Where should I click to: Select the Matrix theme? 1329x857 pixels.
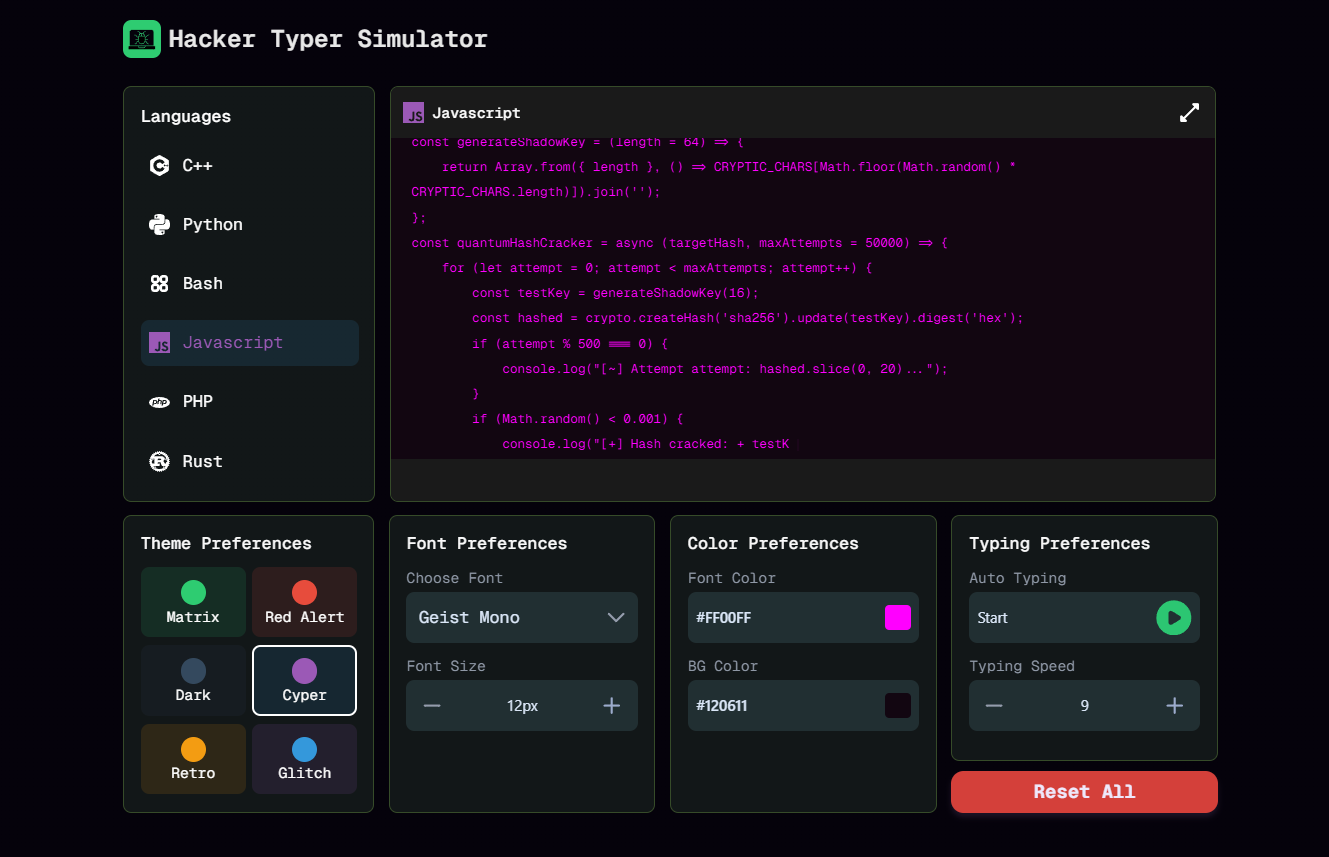click(193, 602)
